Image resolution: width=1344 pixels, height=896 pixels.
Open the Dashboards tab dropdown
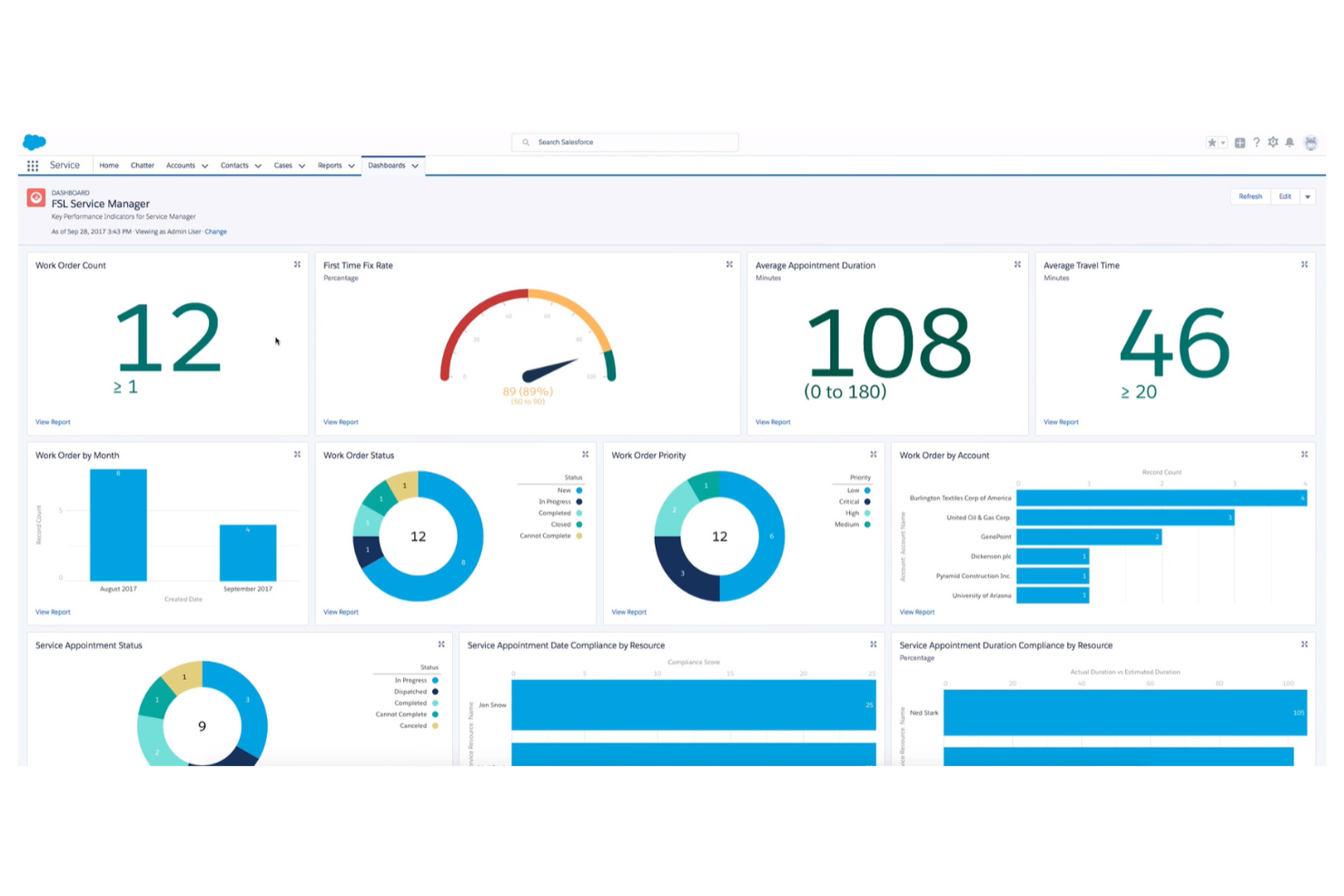pos(415,165)
